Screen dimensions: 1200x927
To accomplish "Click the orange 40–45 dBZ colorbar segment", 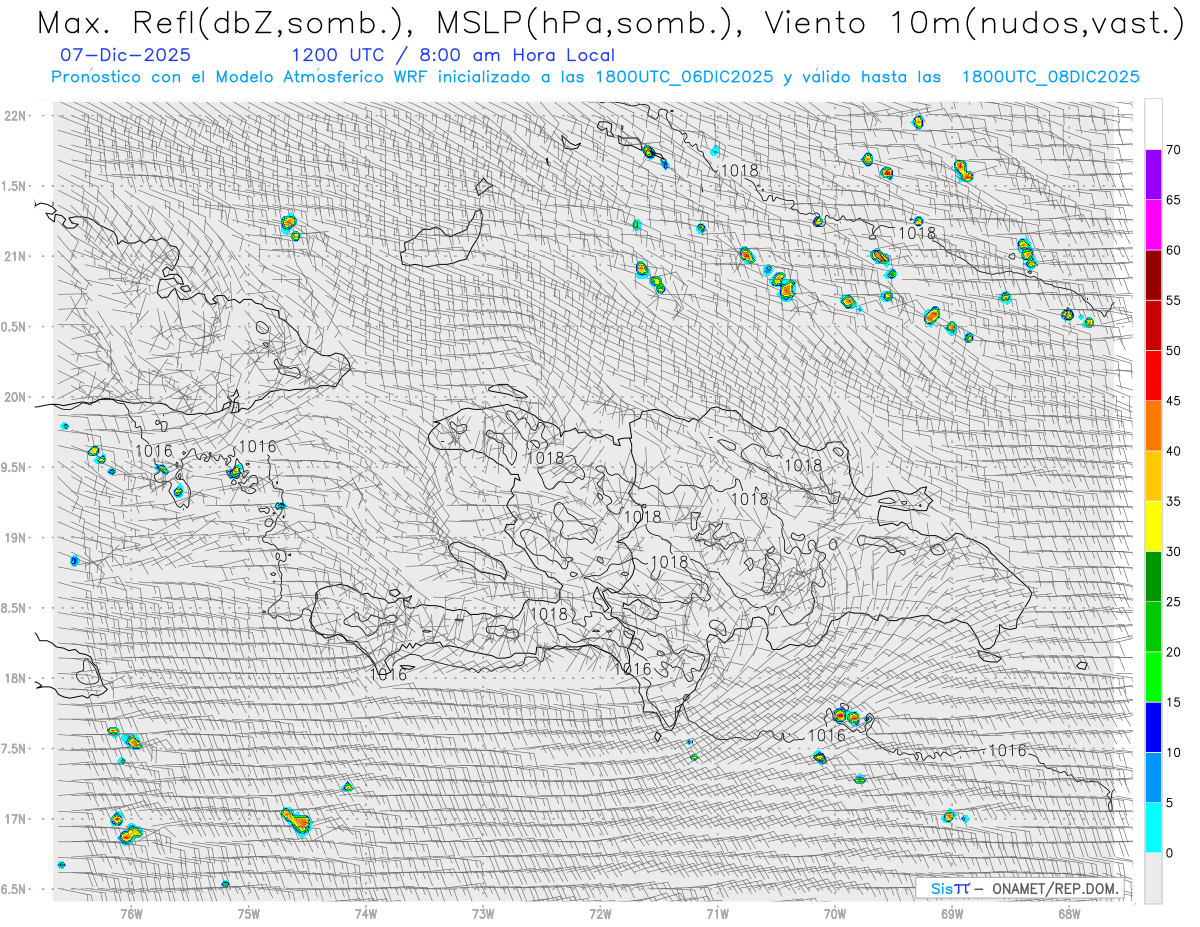I will [x=1153, y=426].
